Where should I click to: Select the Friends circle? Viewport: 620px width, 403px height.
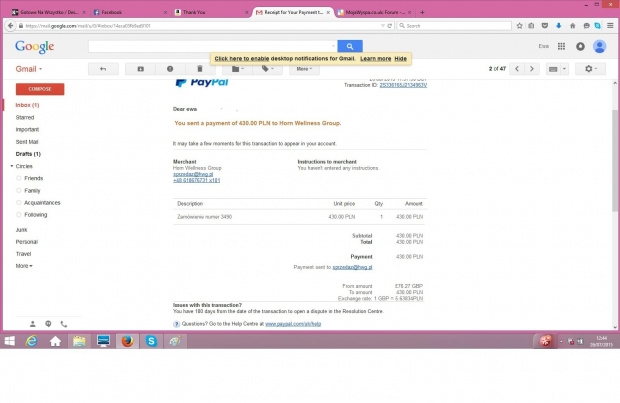point(34,178)
